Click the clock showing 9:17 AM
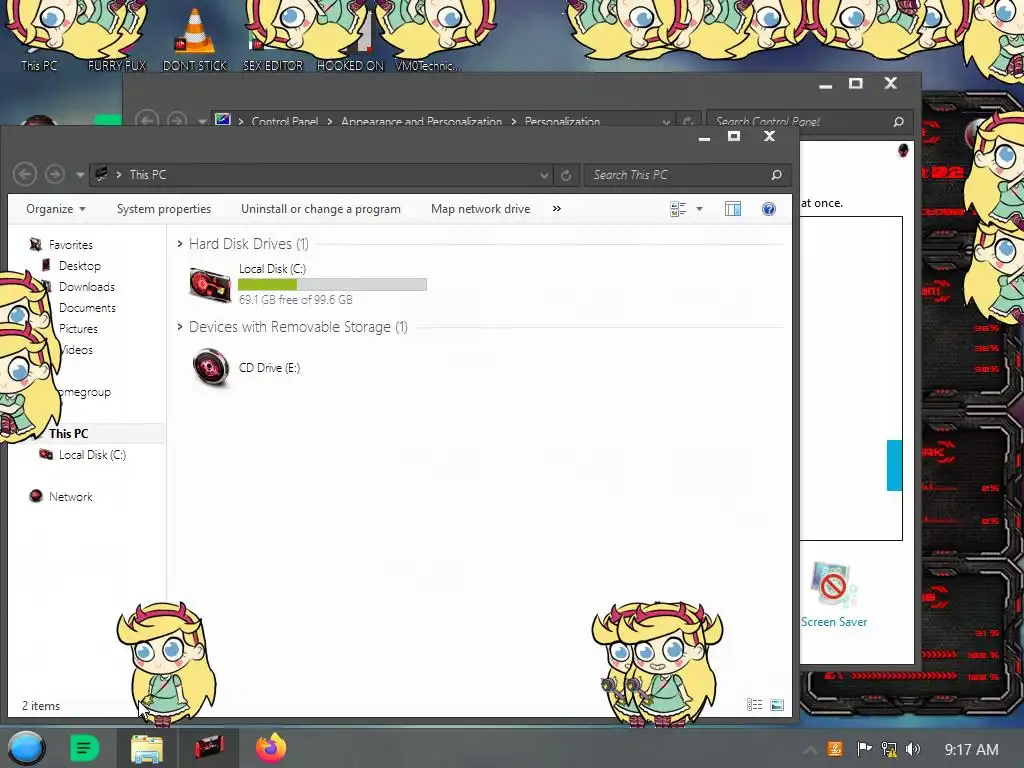Image resolution: width=1024 pixels, height=768 pixels. click(971, 750)
